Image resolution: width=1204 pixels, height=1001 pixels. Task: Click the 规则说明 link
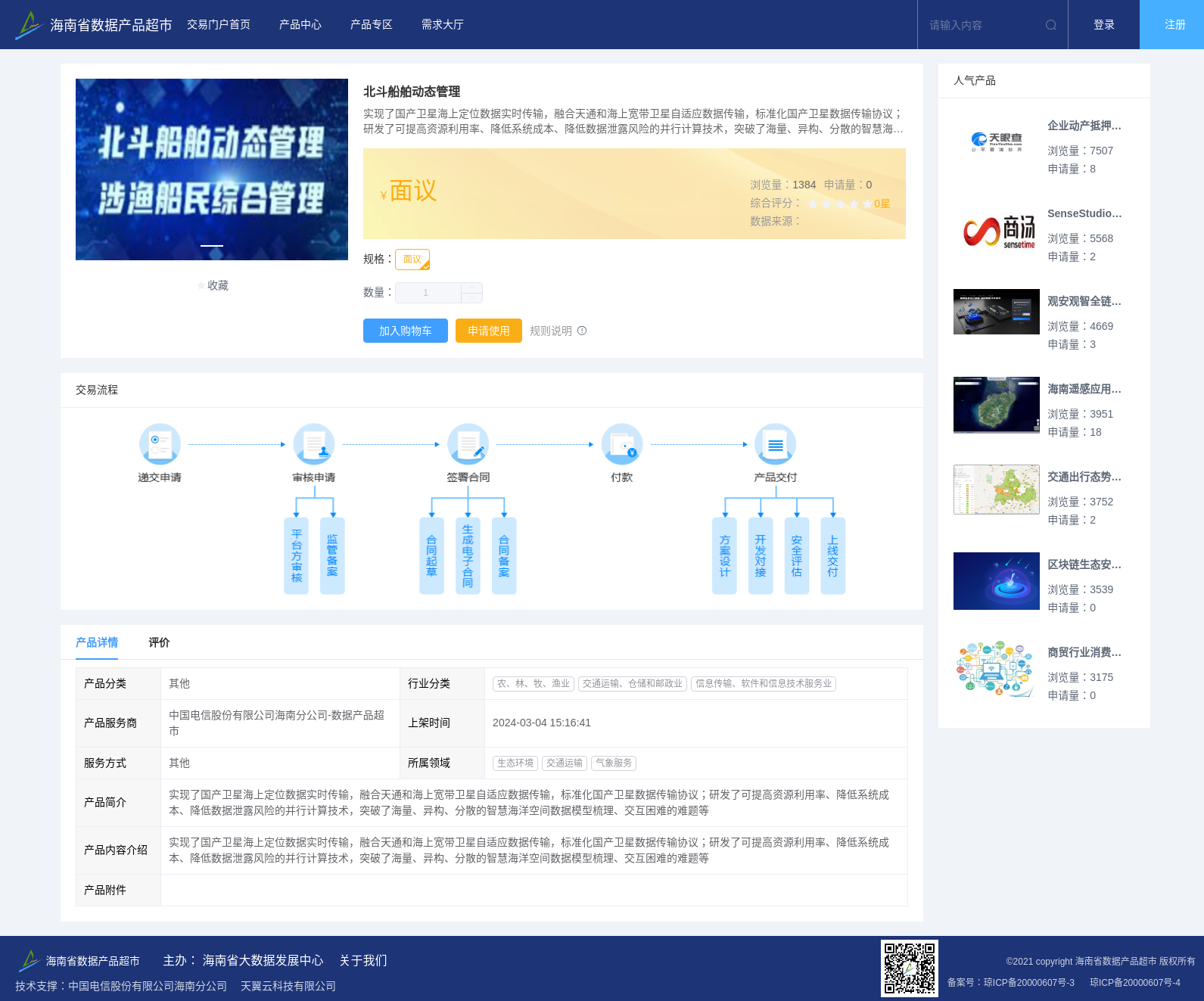pyautogui.click(x=551, y=331)
